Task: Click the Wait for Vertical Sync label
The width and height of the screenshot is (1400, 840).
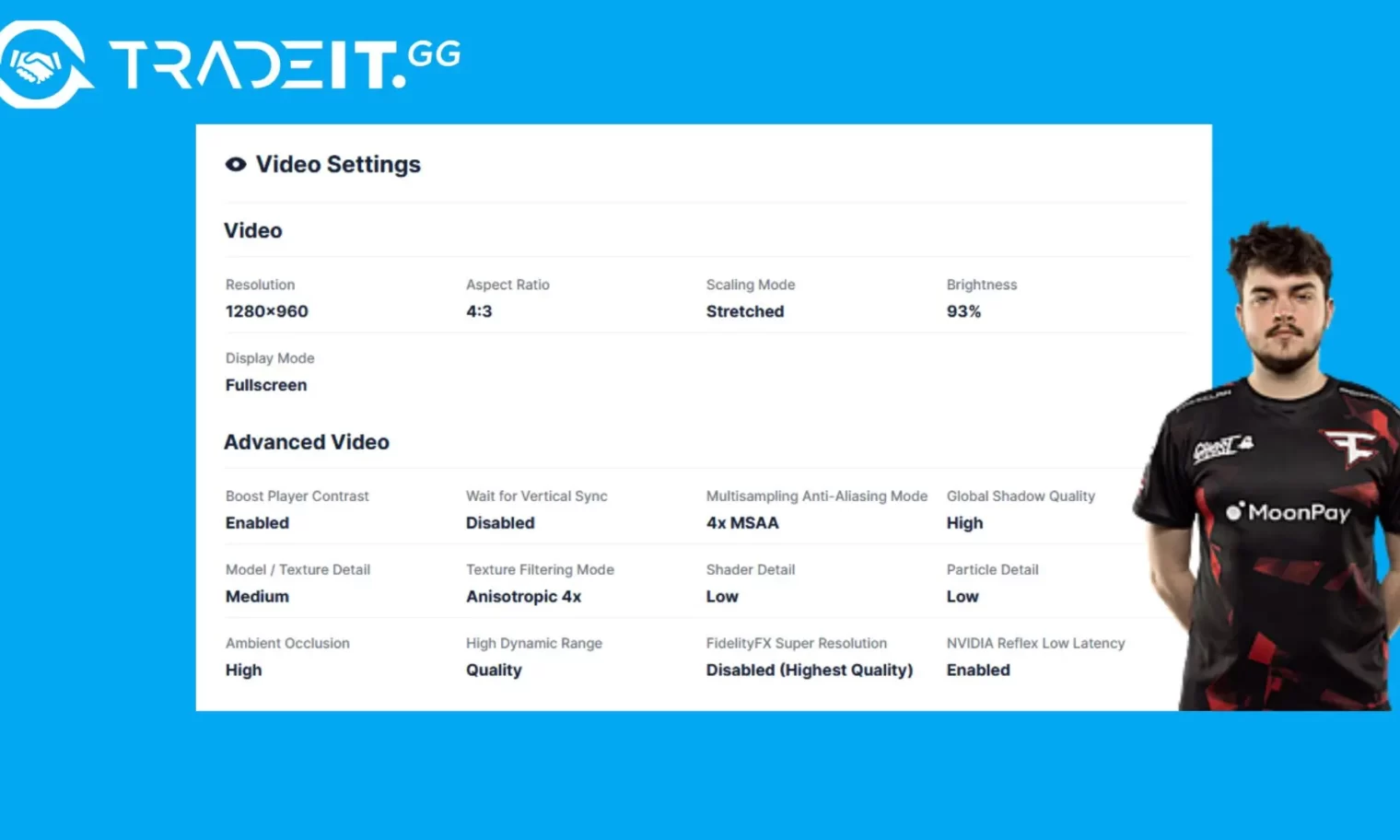Action: tap(537, 496)
